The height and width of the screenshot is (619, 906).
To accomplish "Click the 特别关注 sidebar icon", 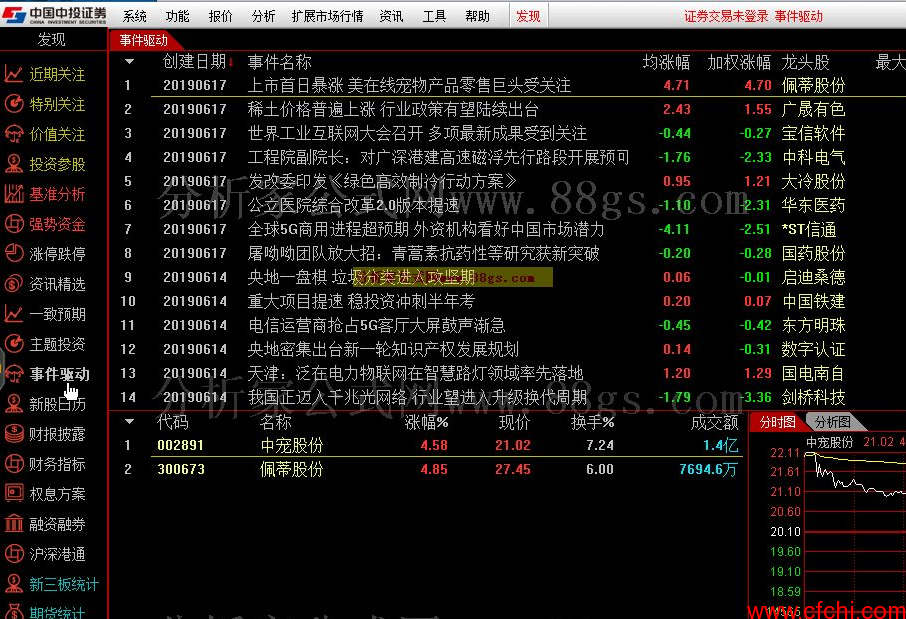I will [x=13, y=103].
